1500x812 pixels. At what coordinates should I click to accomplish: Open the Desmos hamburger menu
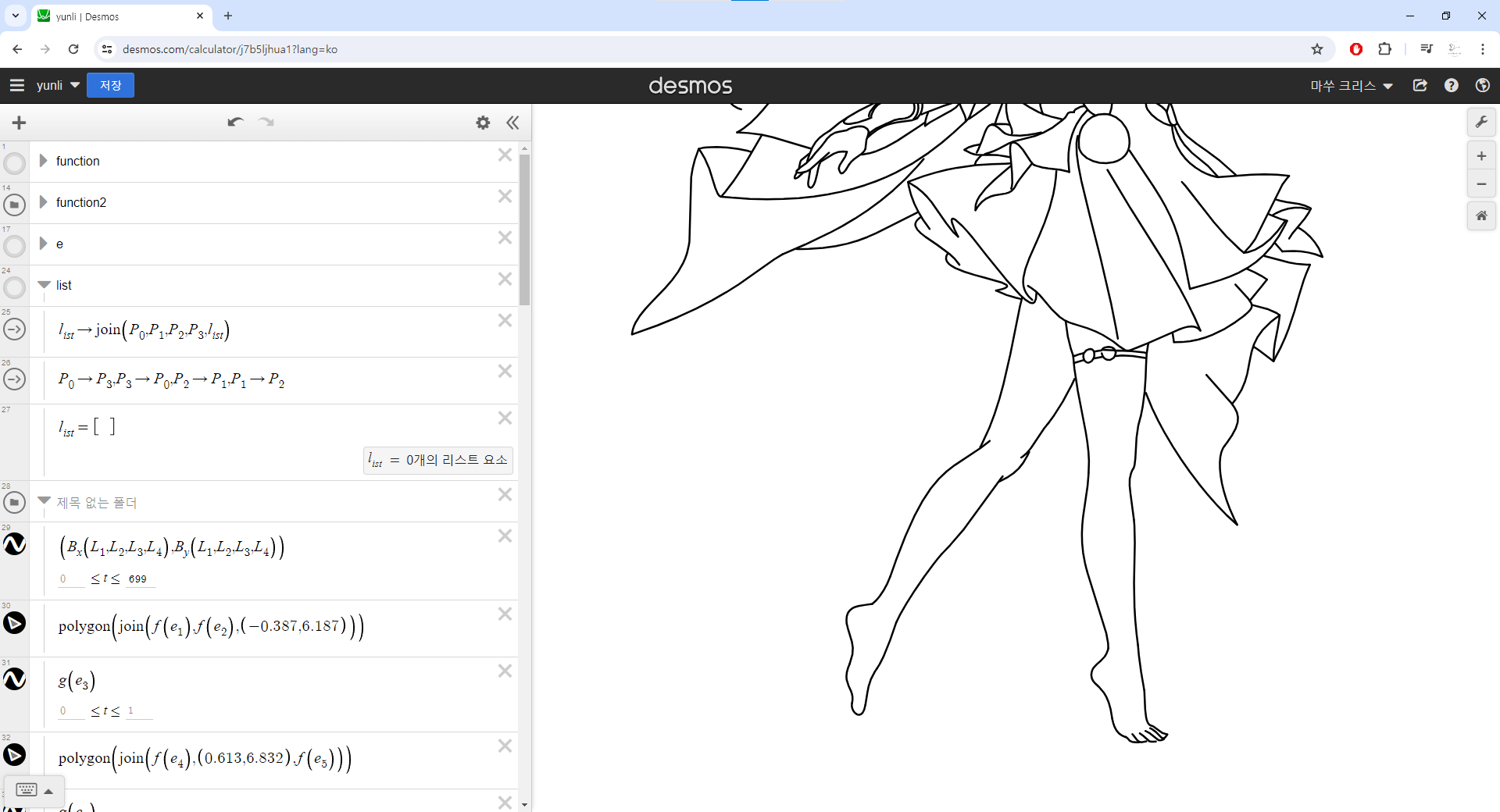[17, 85]
